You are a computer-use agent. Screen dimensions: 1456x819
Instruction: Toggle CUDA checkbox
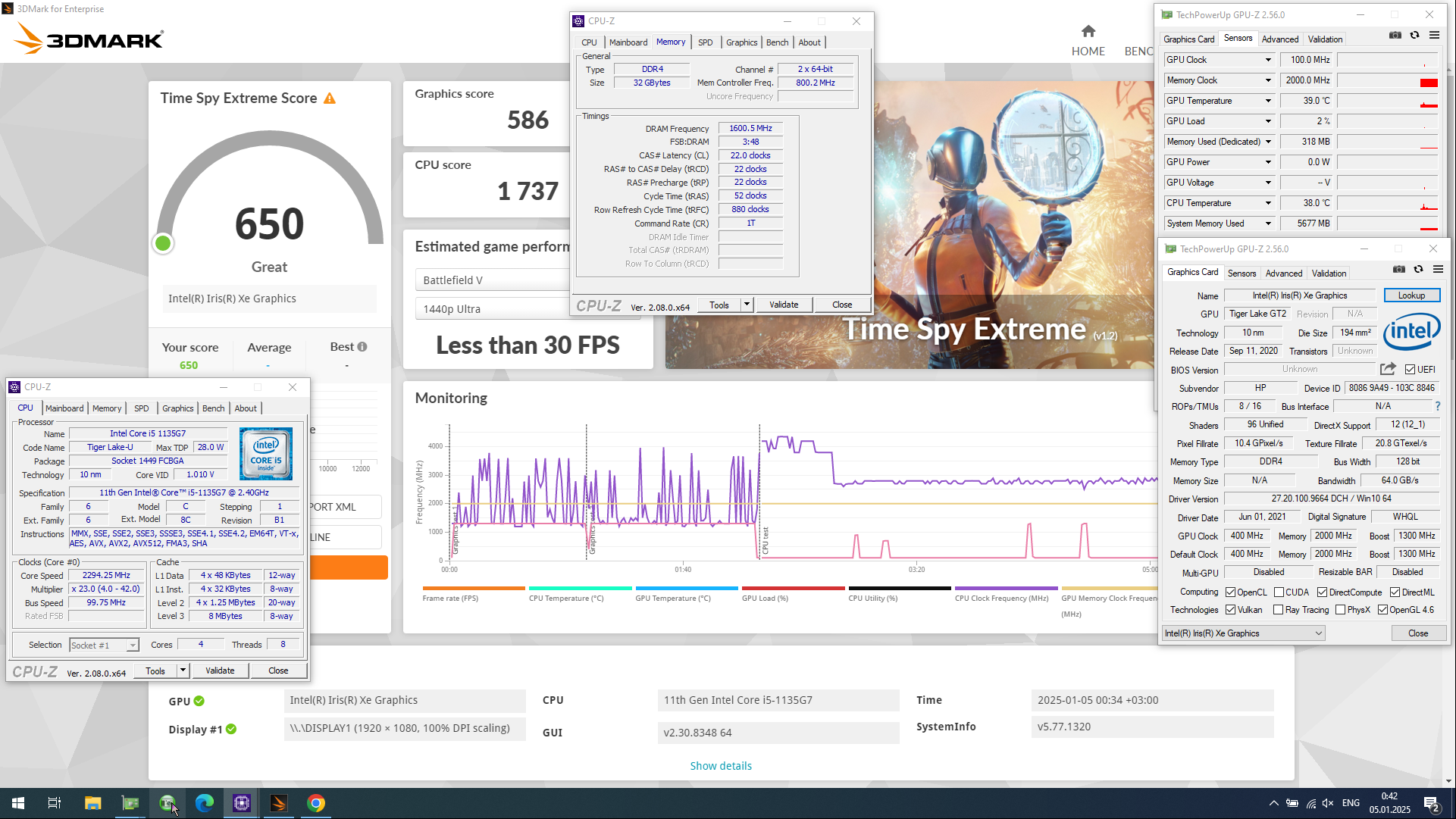pos(1279,592)
